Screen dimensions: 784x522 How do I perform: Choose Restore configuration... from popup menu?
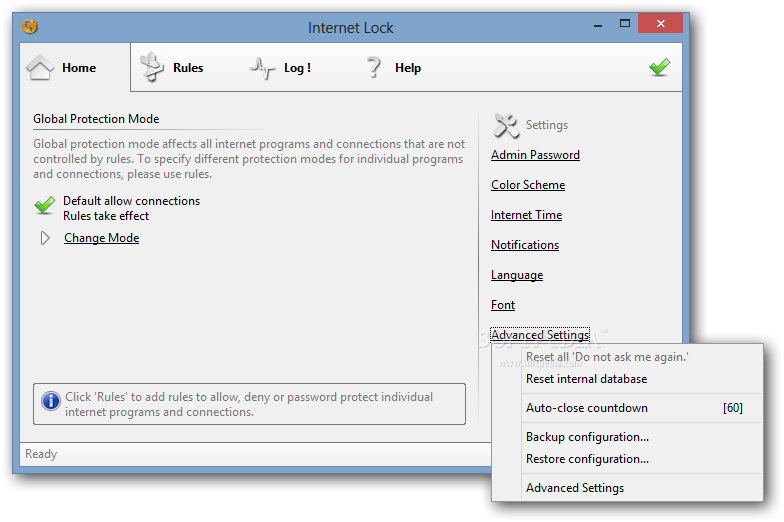coord(587,459)
